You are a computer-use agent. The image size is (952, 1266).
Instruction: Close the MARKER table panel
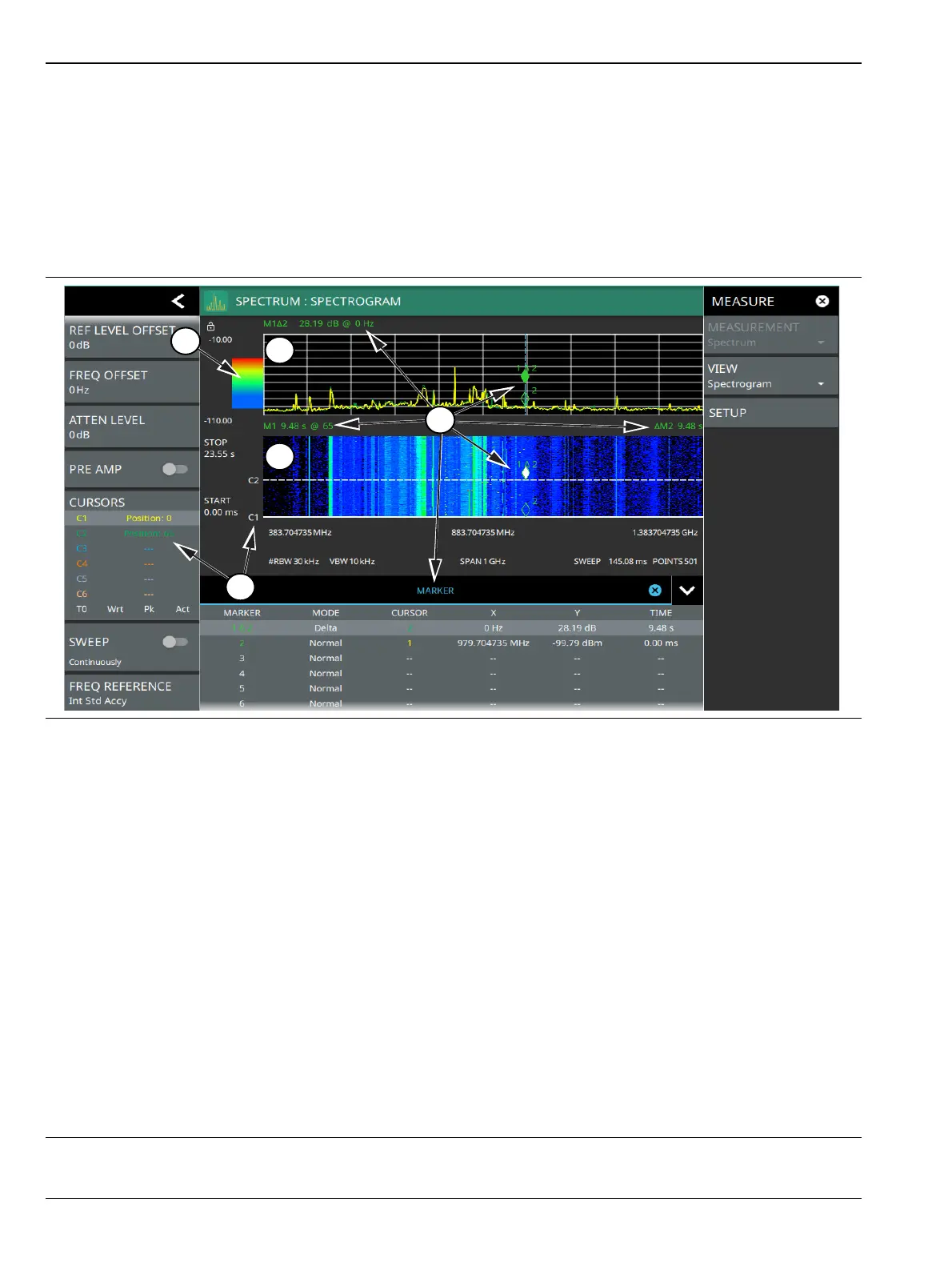[x=654, y=590]
